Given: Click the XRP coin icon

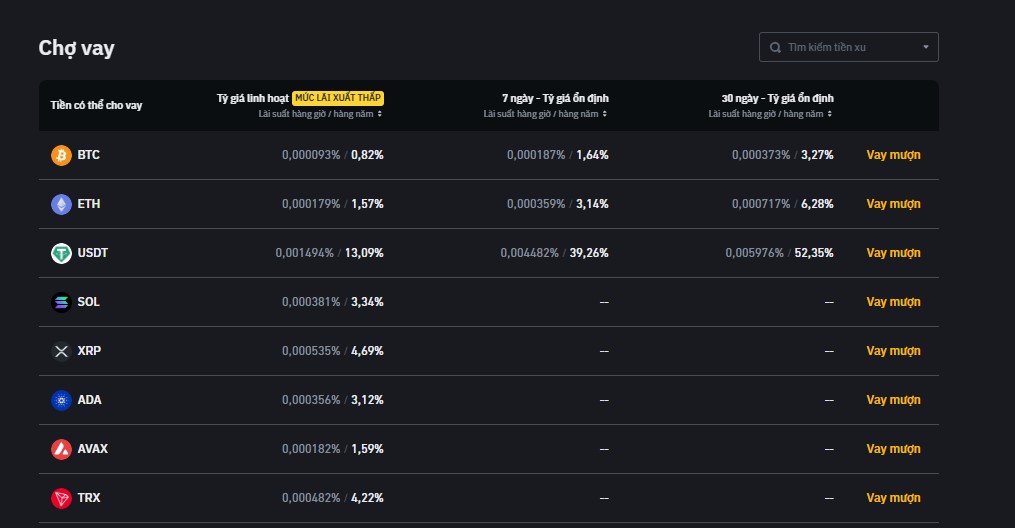Looking at the screenshot, I should pyautogui.click(x=61, y=351).
